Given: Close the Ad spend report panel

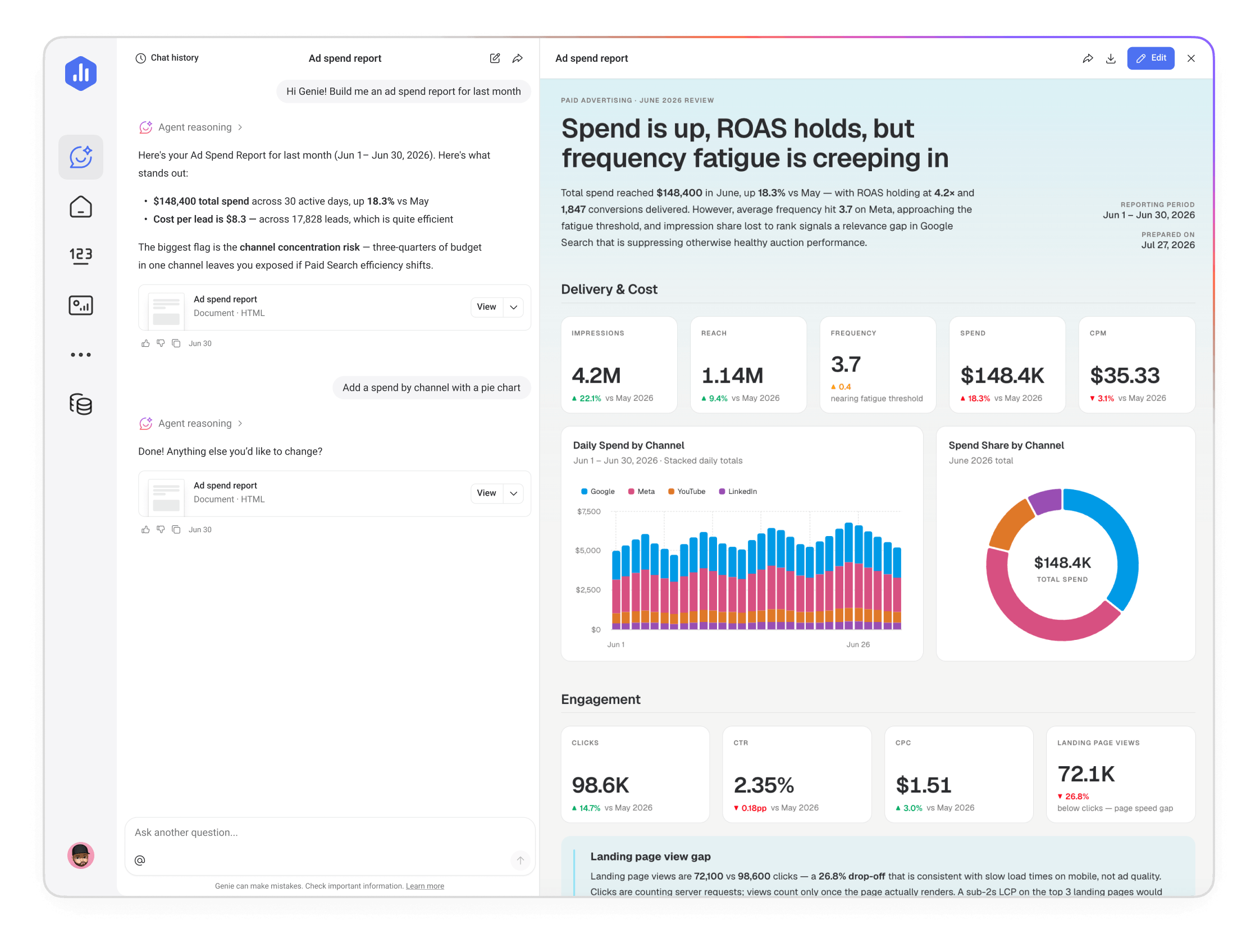Looking at the screenshot, I should tap(1191, 58).
